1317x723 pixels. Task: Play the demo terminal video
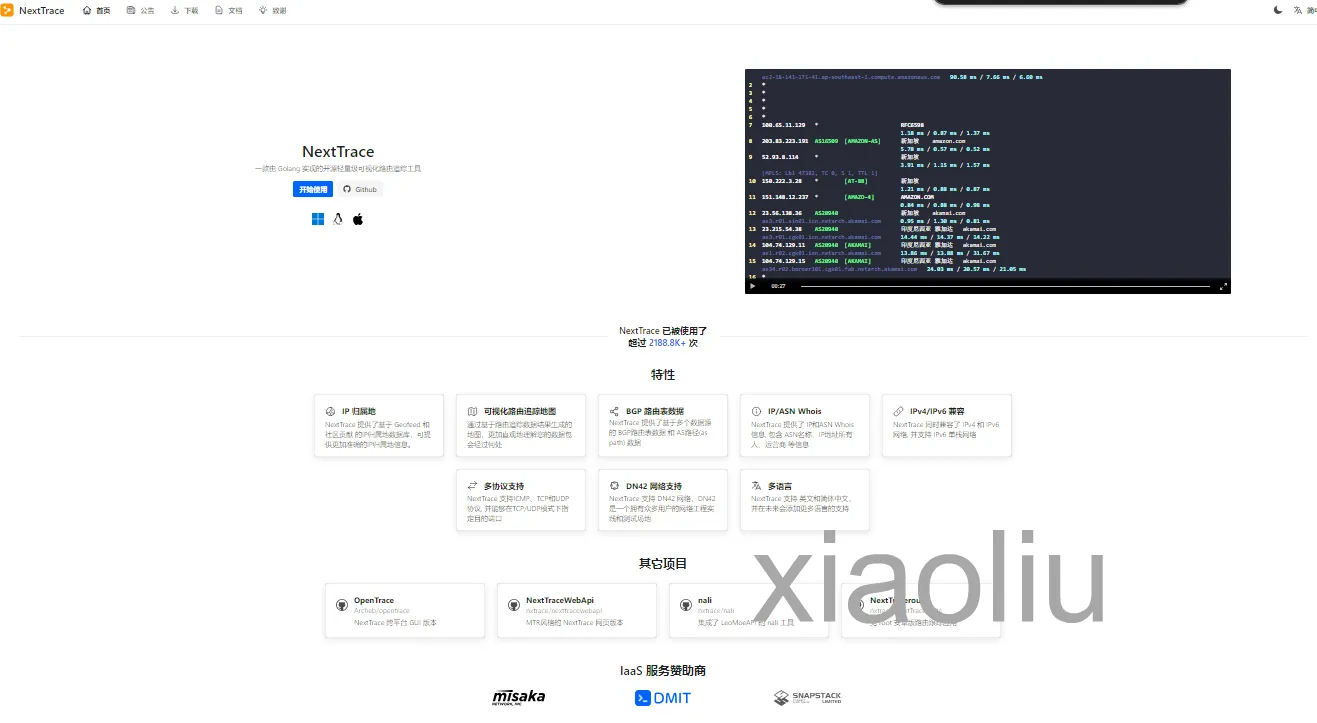coord(753,286)
